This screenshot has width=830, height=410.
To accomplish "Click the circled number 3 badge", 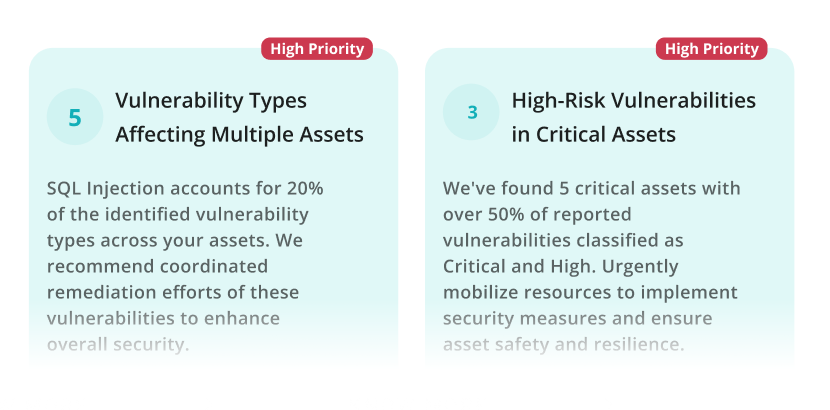I will click(471, 112).
